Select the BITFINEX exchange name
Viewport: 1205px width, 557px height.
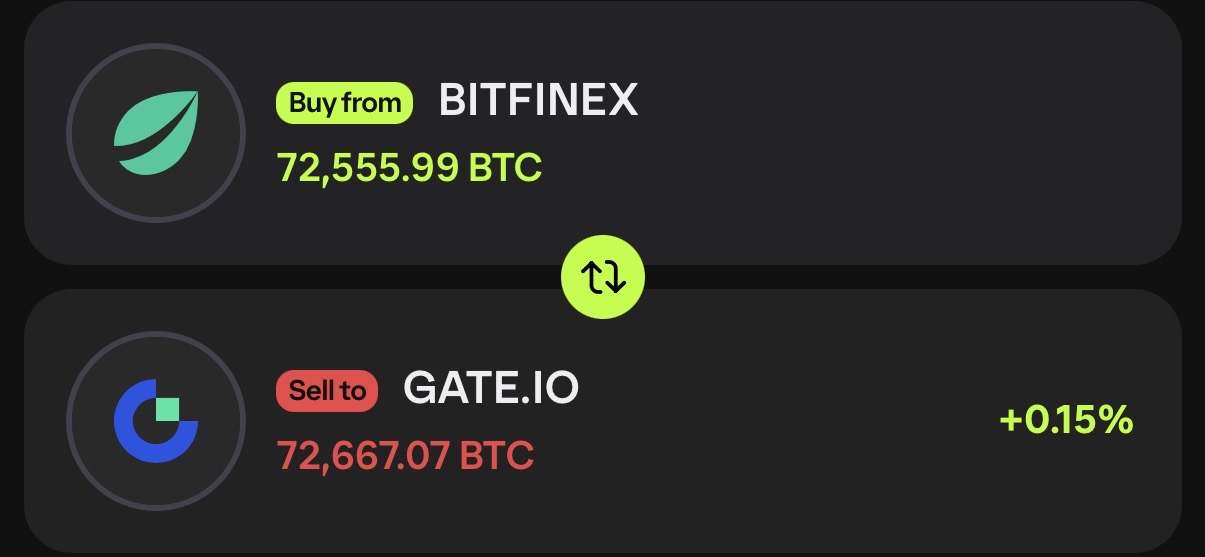538,101
